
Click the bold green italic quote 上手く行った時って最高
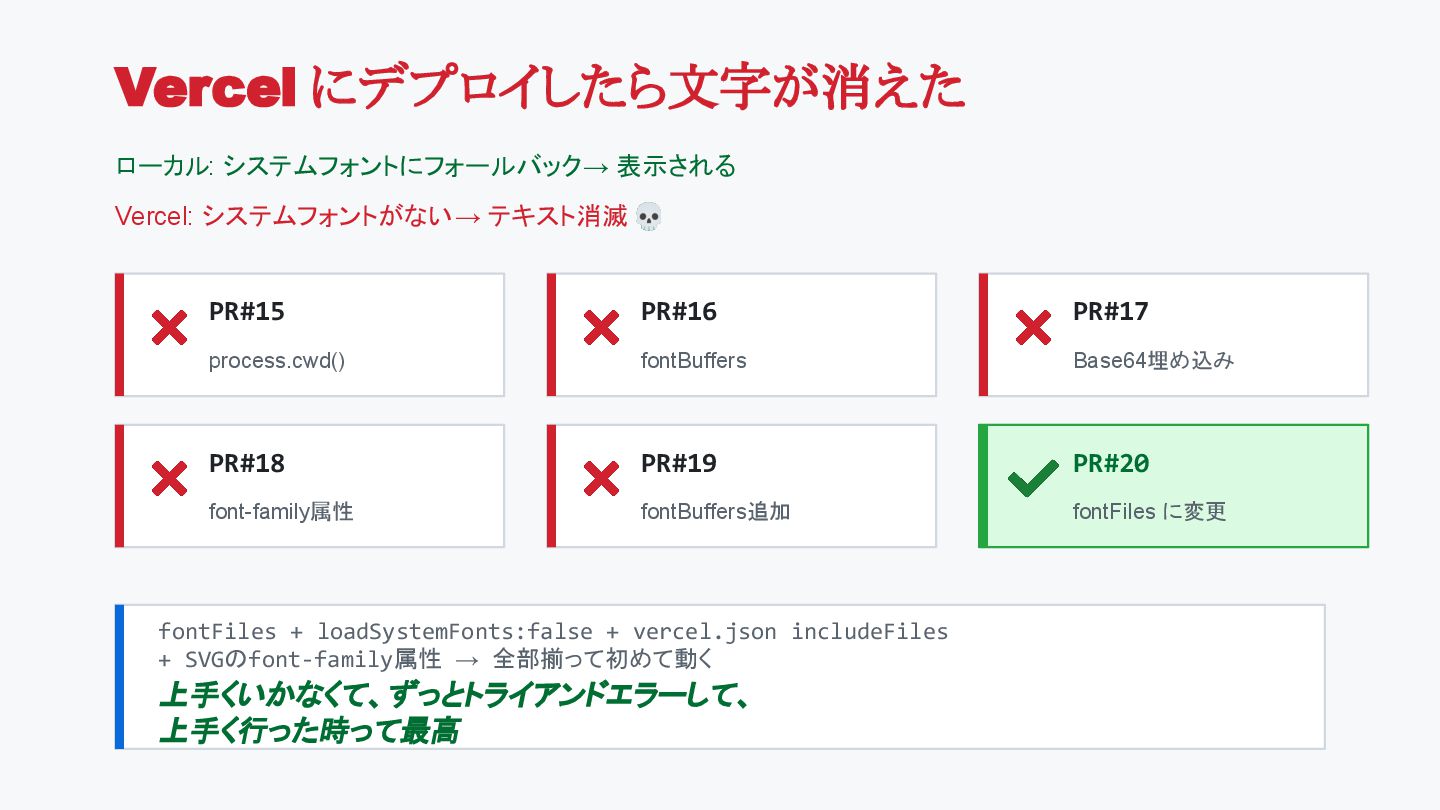[x=309, y=731]
